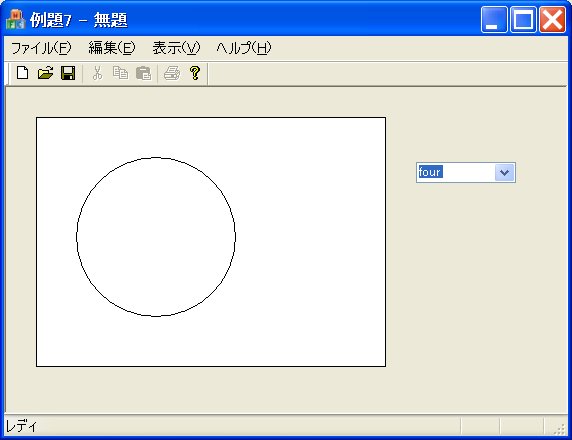The width and height of the screenshot is (572, 440).
Task: Open the 表示(V) menu
Action: [x=176, y=48]
